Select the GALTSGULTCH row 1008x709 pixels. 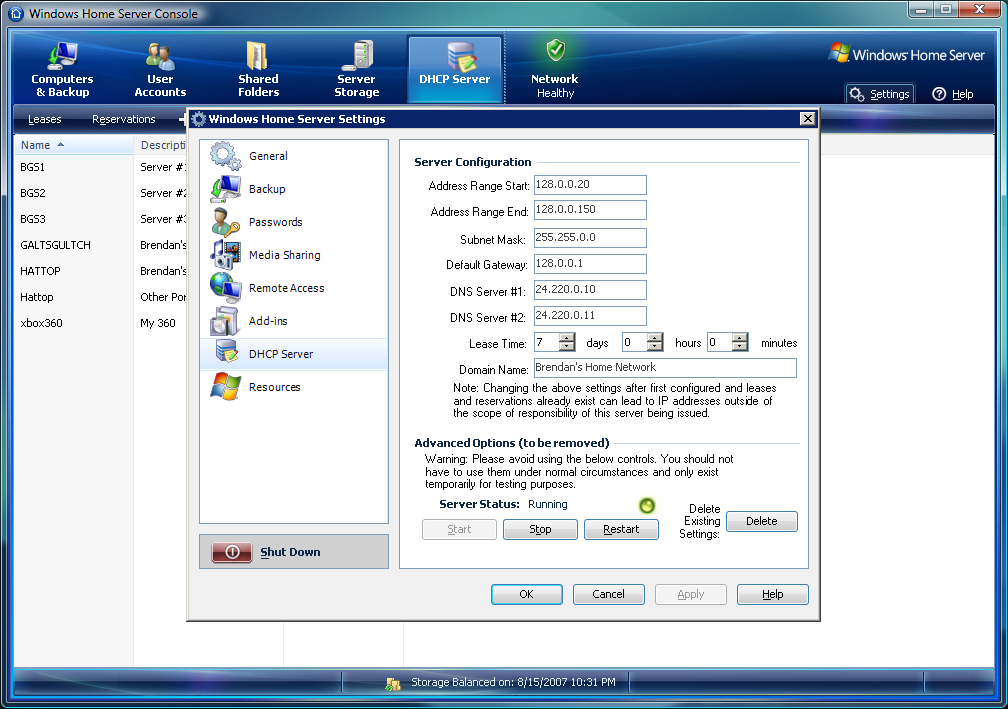[x=100, y=245]
